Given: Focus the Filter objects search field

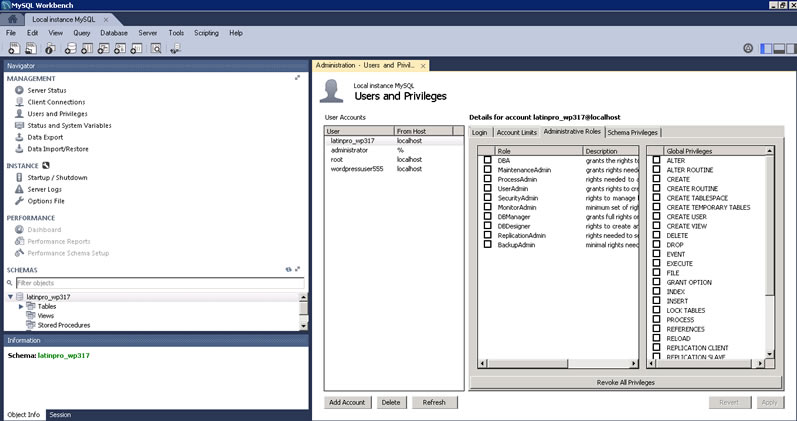Looking at the screenshot, I should click(160, 283).
